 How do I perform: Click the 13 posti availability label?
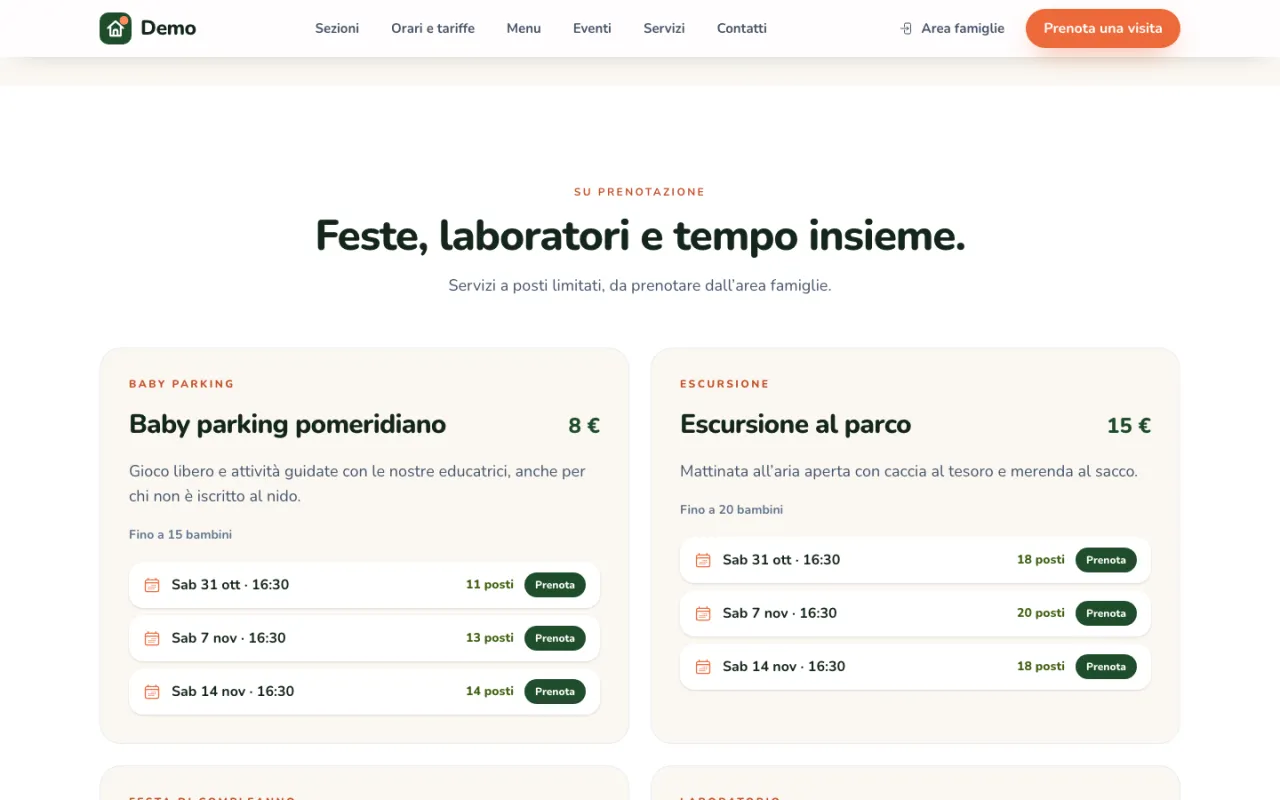490,637
